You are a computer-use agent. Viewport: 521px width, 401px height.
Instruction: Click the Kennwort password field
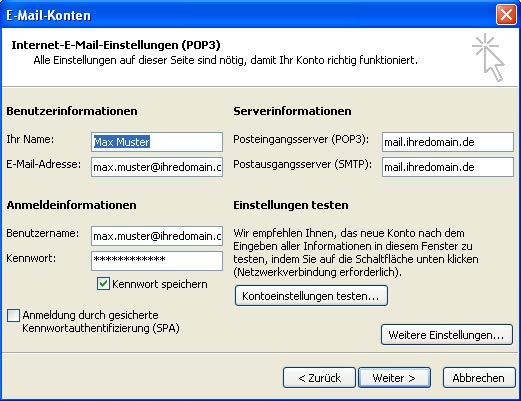pos(157,261)
